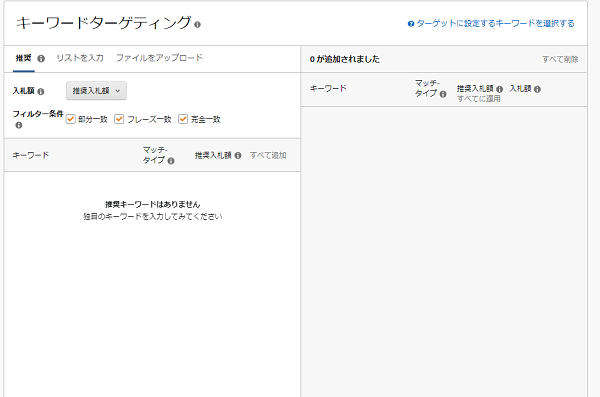
Task: Click info icon beside right マッチタイプ column header
Action: tap(443, 94)
